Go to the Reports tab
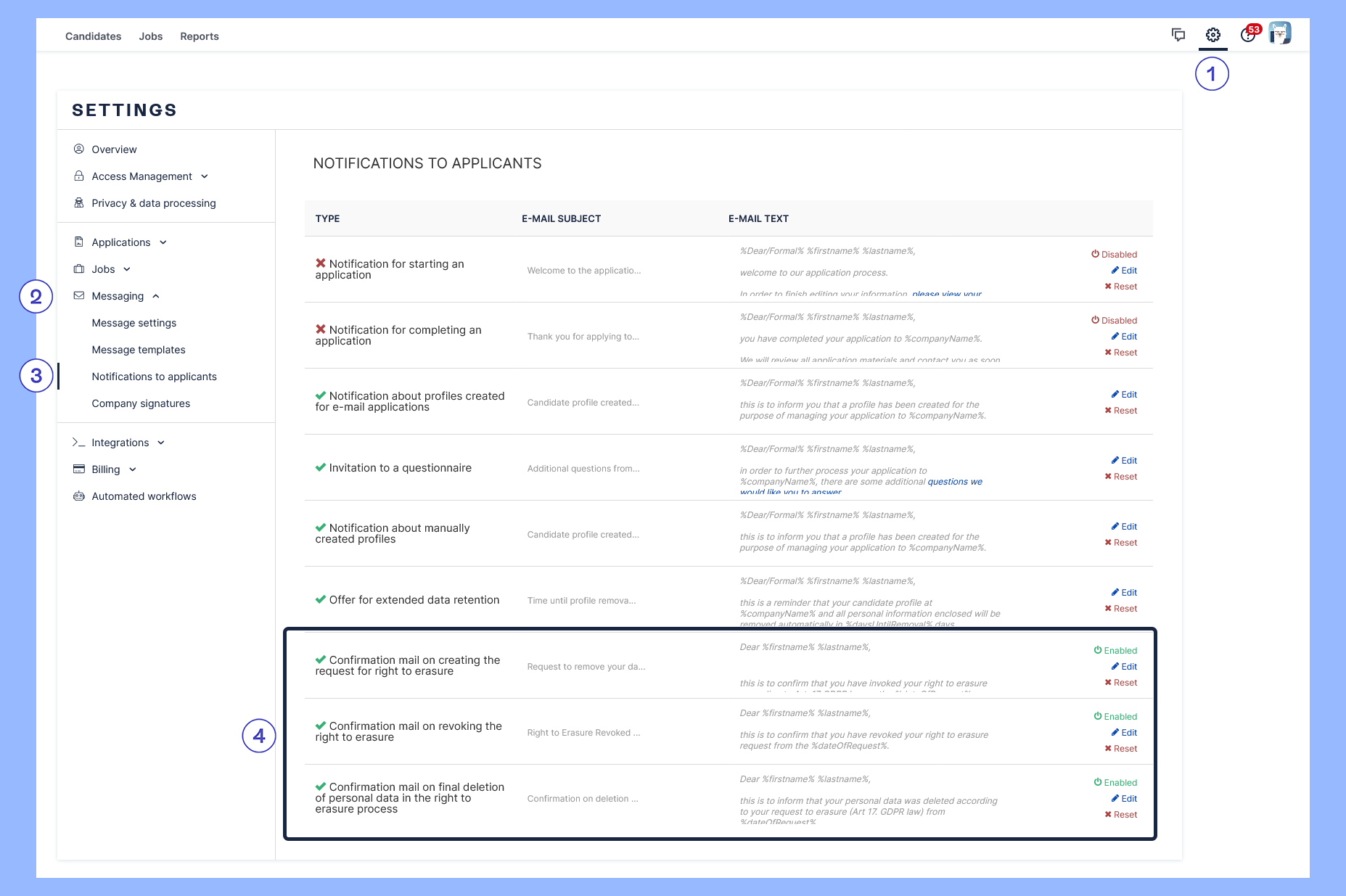 199,36
